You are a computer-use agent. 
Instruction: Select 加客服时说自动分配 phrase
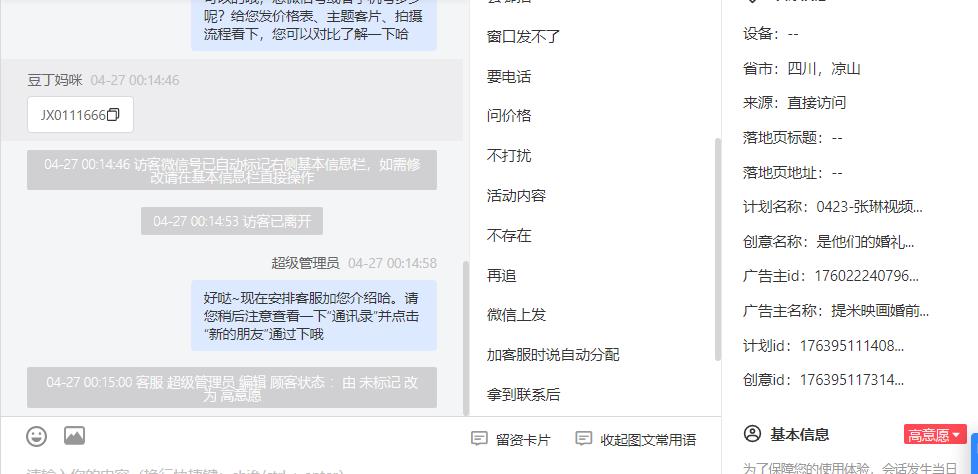pos(553,355)
